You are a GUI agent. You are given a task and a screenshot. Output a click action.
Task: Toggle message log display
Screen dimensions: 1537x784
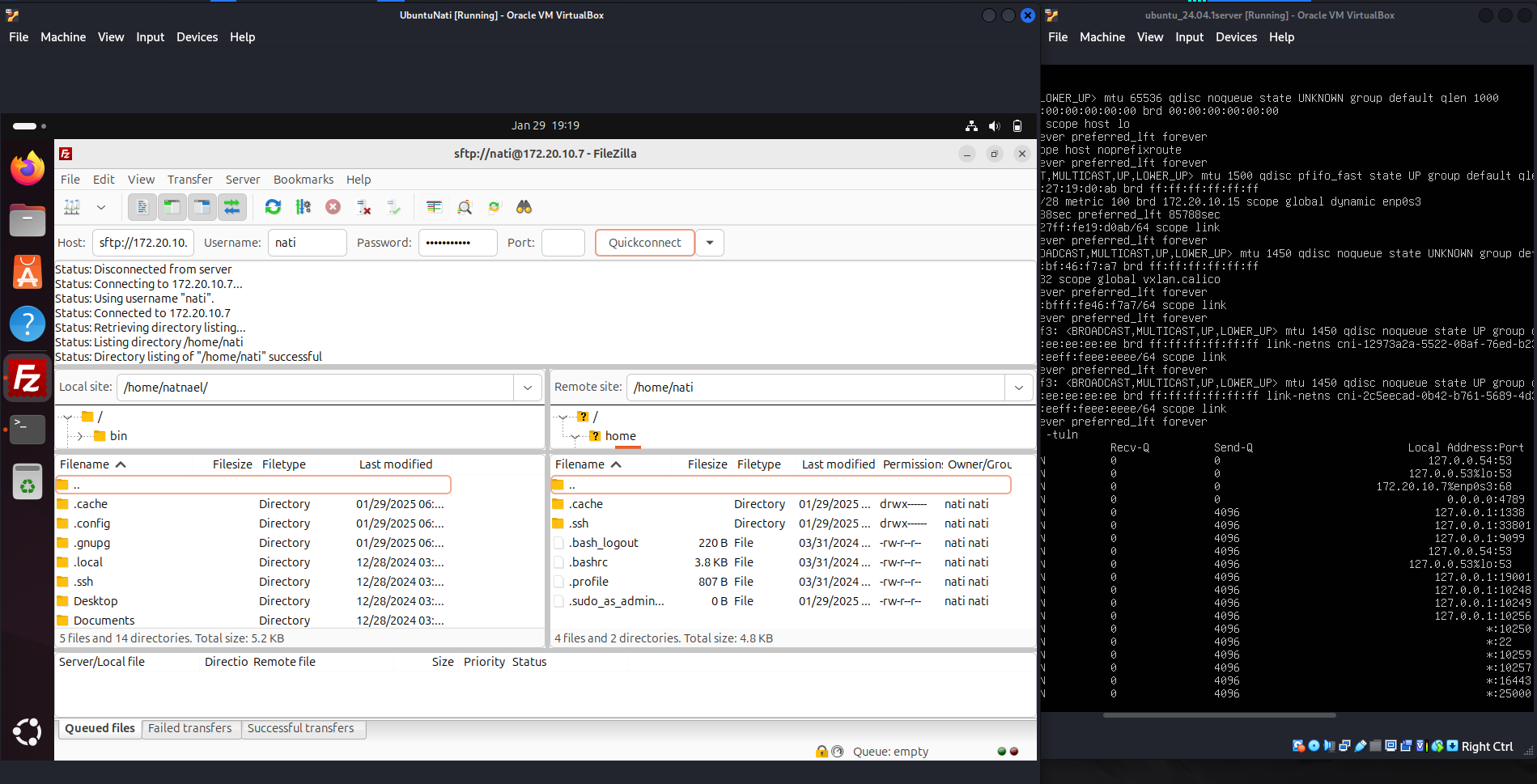[142, 207]
